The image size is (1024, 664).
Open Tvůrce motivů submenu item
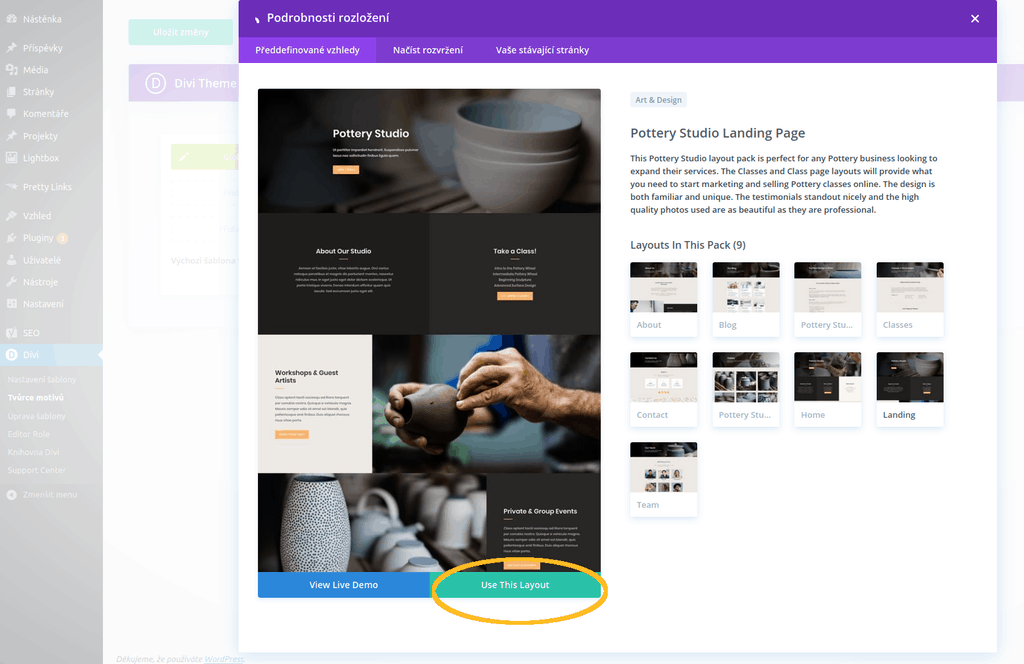[36, 397]
